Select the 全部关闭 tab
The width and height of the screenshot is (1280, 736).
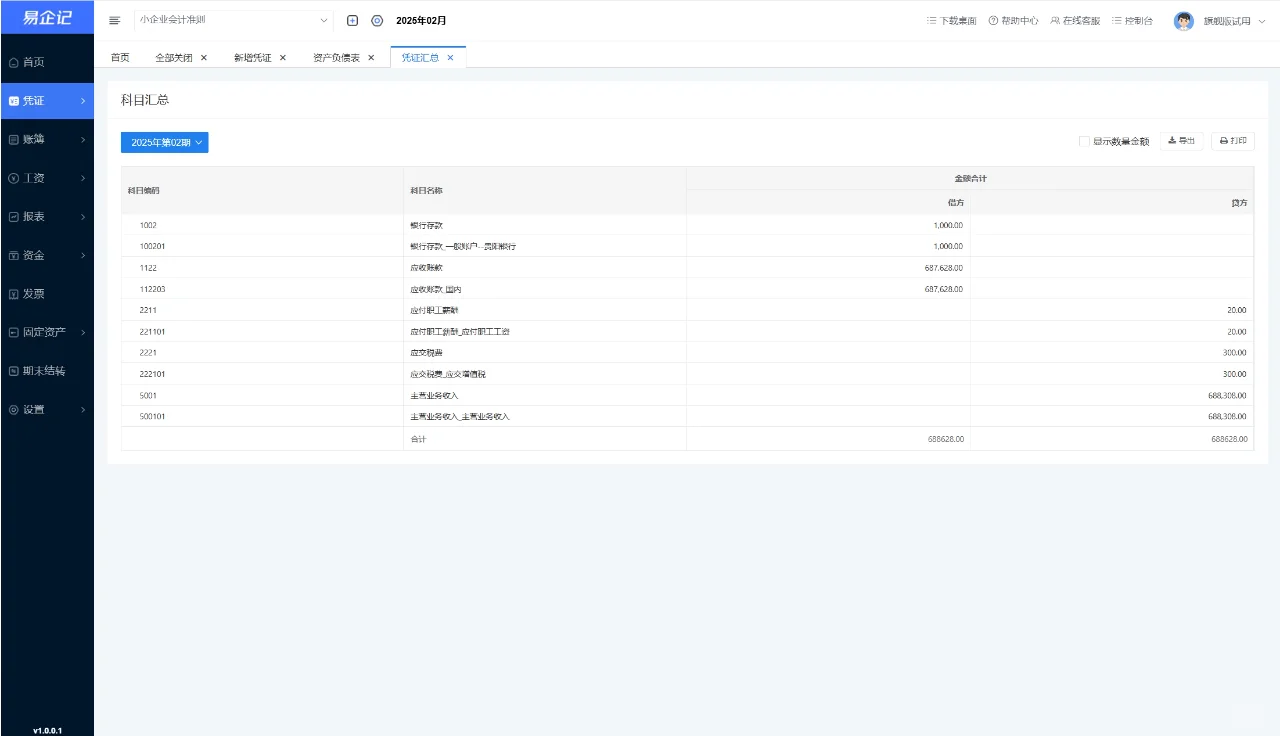[x=172, y=58]
